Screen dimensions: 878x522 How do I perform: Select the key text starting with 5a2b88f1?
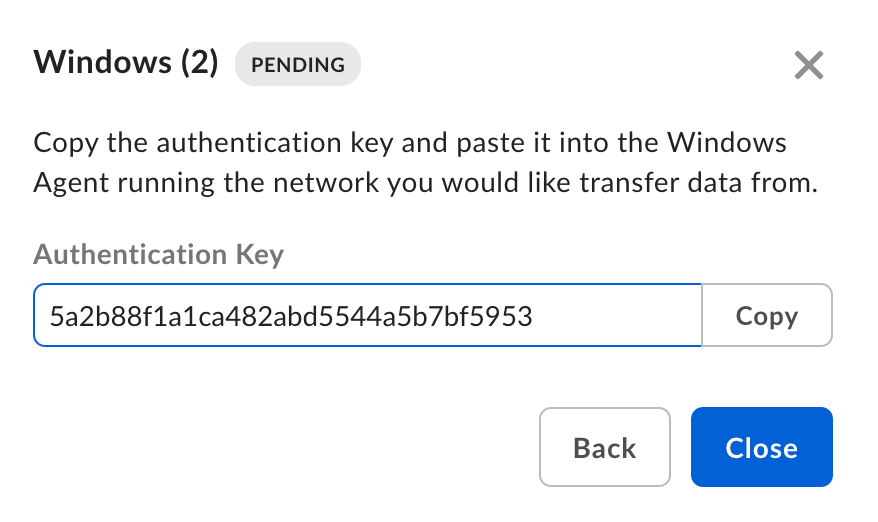point(290,317)
